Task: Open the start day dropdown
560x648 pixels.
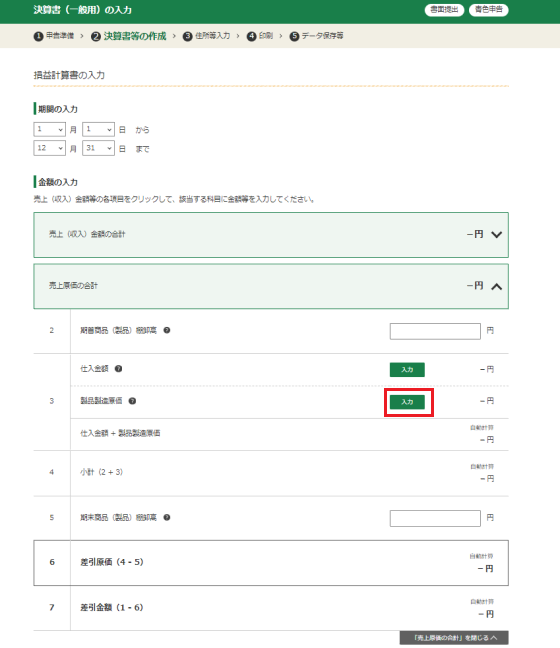Action: pos(98,129)
